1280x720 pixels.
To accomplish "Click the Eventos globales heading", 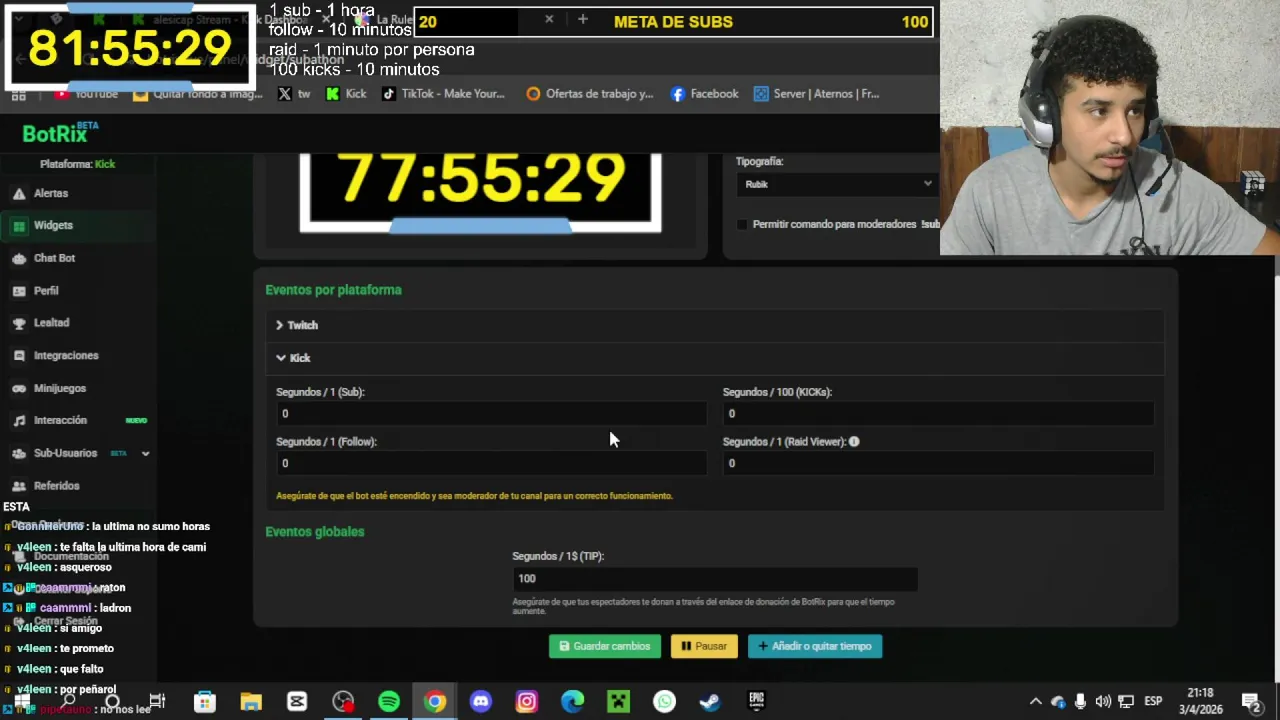I will click(x=315, y=532).
